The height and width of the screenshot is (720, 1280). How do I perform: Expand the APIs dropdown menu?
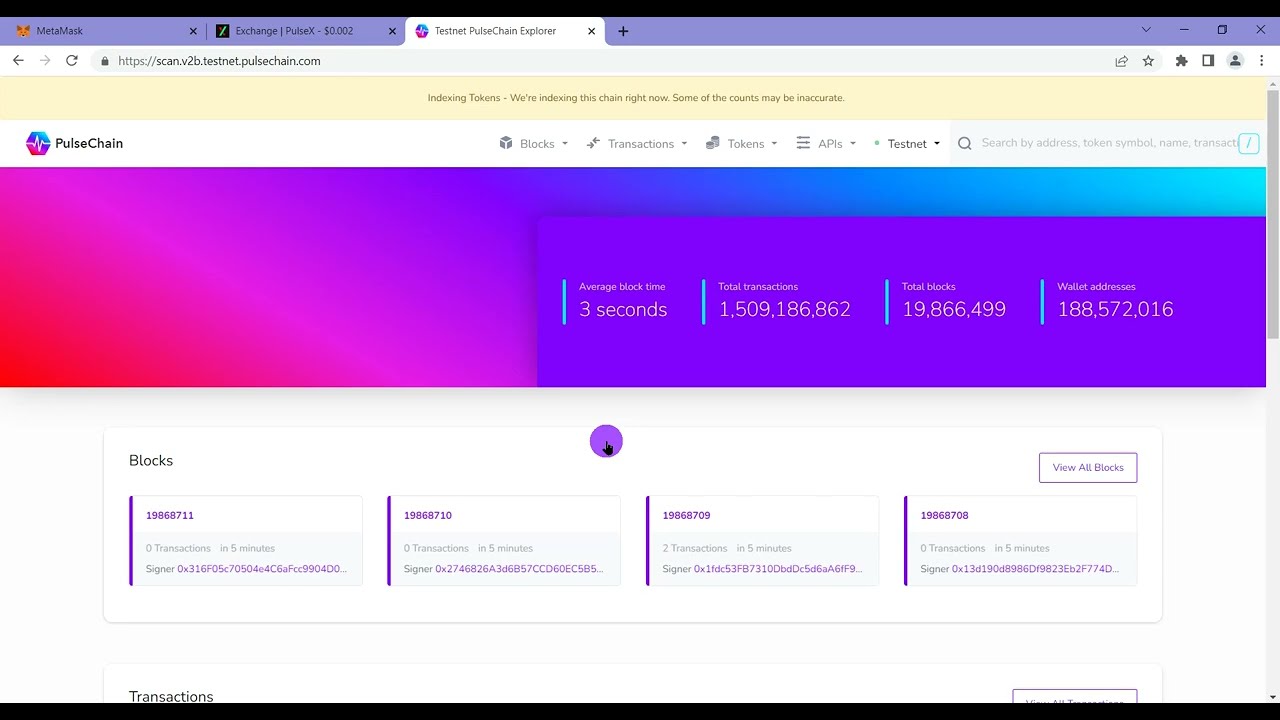826,143
